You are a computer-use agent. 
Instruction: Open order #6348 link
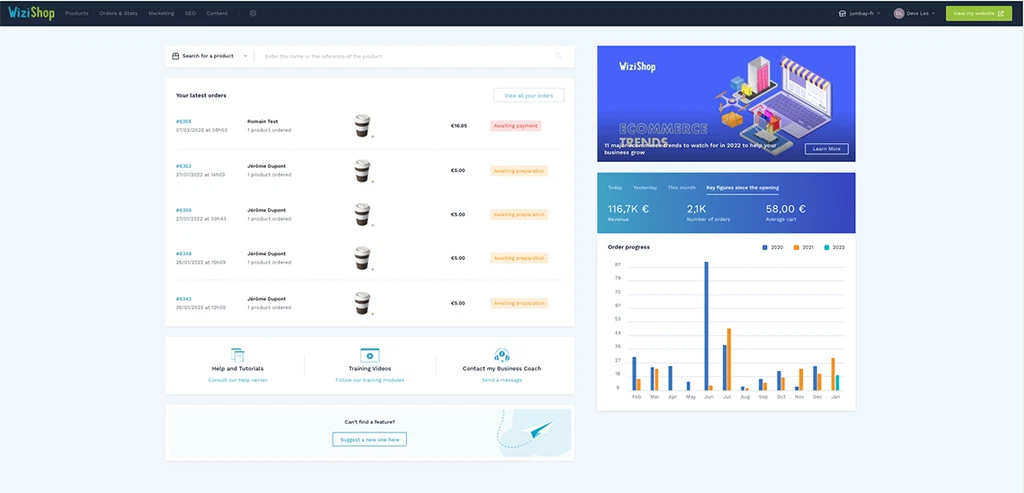184,253
